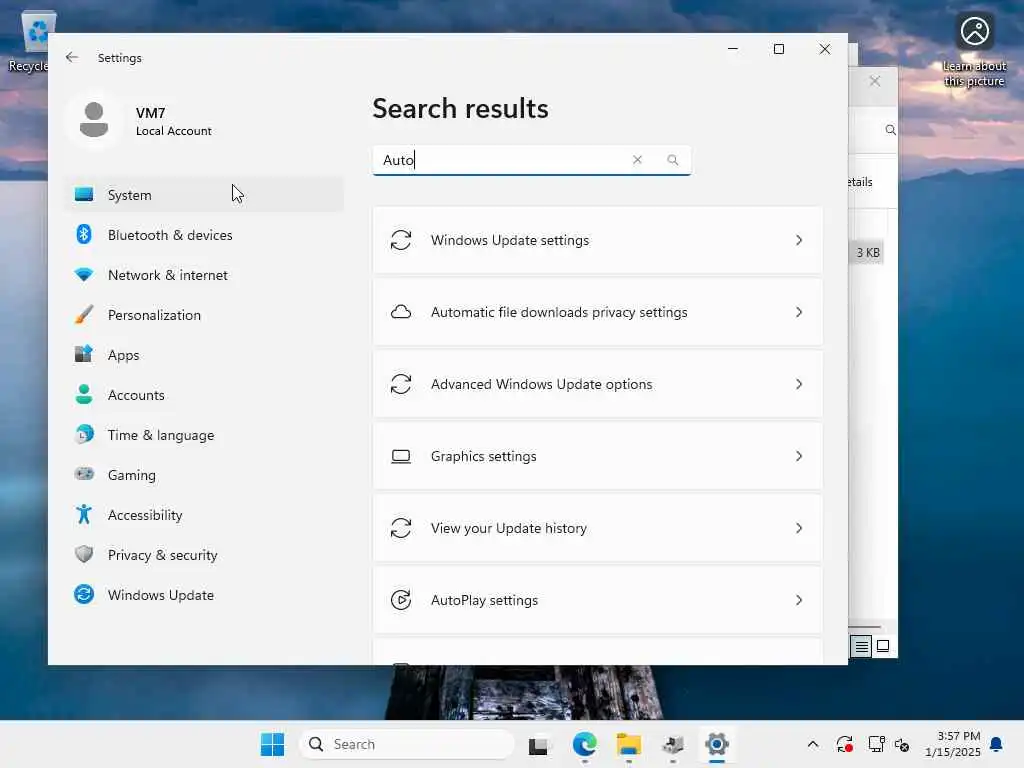Open the Graphics settings result
The image size is (1024, 768).
click(598, 456)
